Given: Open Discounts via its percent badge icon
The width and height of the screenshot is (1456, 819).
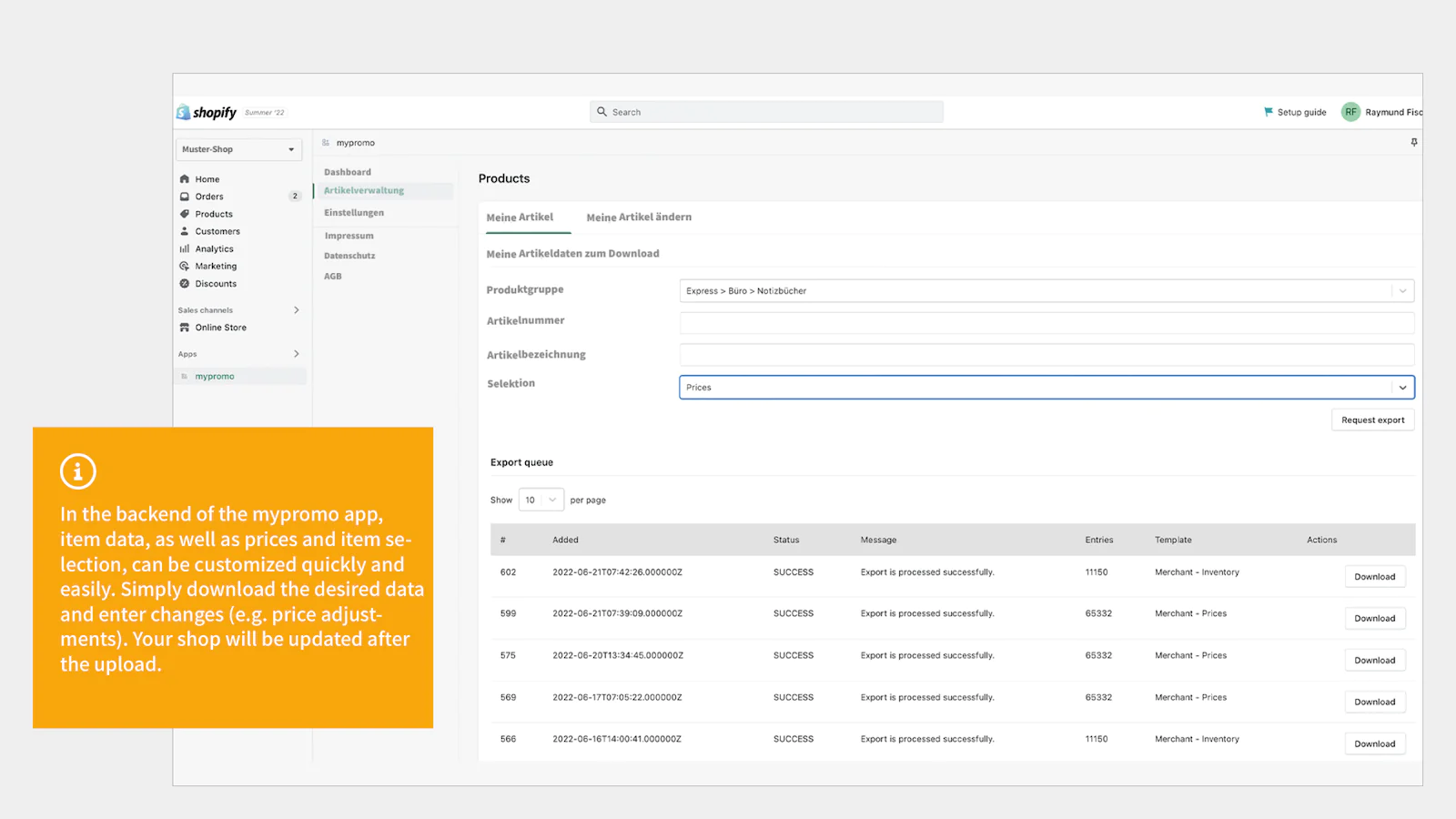Looking at the screenshot, I should (x=185, y=284).
